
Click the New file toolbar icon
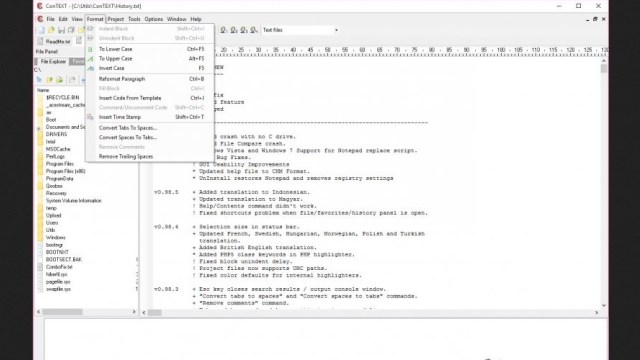41,30
